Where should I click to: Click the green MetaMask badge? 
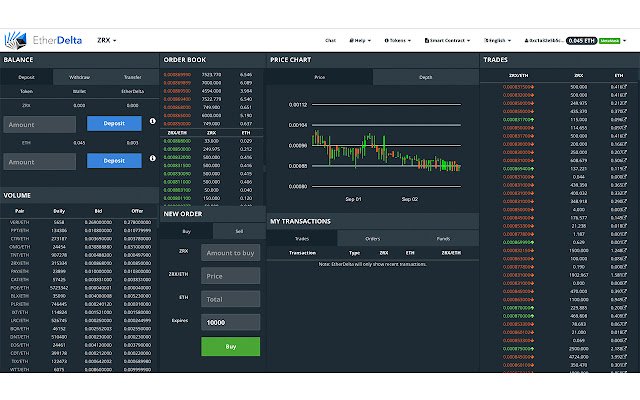pyautogui.click(x=610, y=41)
